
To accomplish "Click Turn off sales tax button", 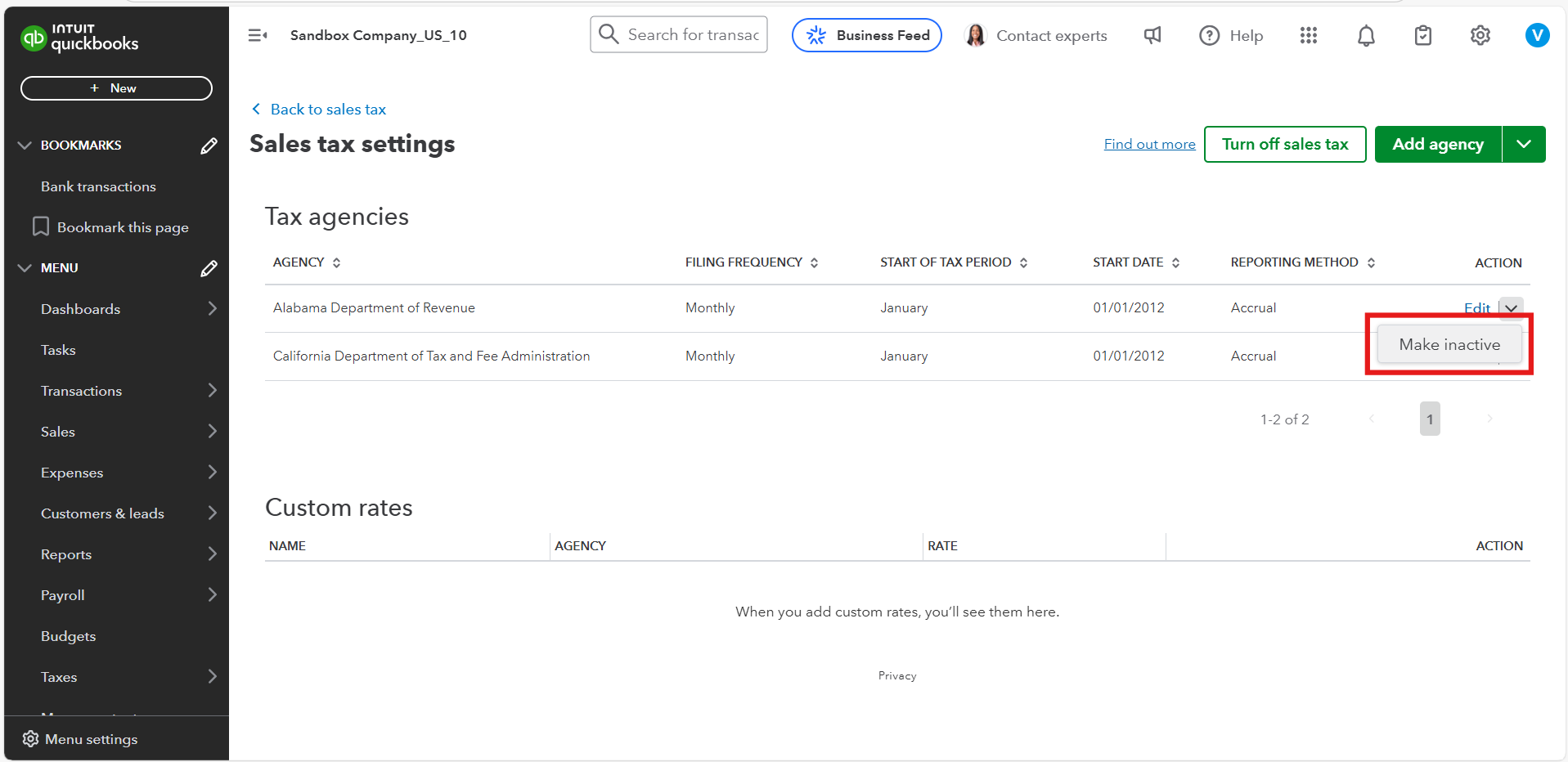I will (1285, 144).
